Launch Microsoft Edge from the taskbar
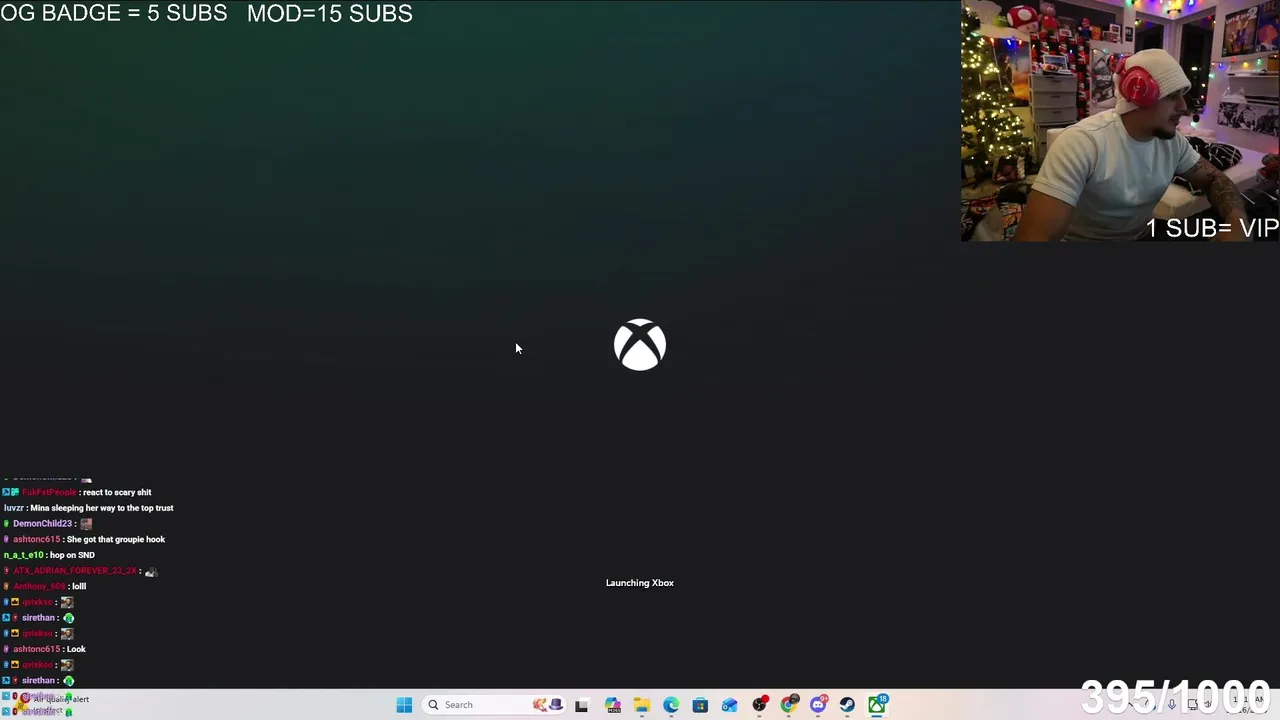Screen dimensions: 1280x720 (x=671, y=705)
